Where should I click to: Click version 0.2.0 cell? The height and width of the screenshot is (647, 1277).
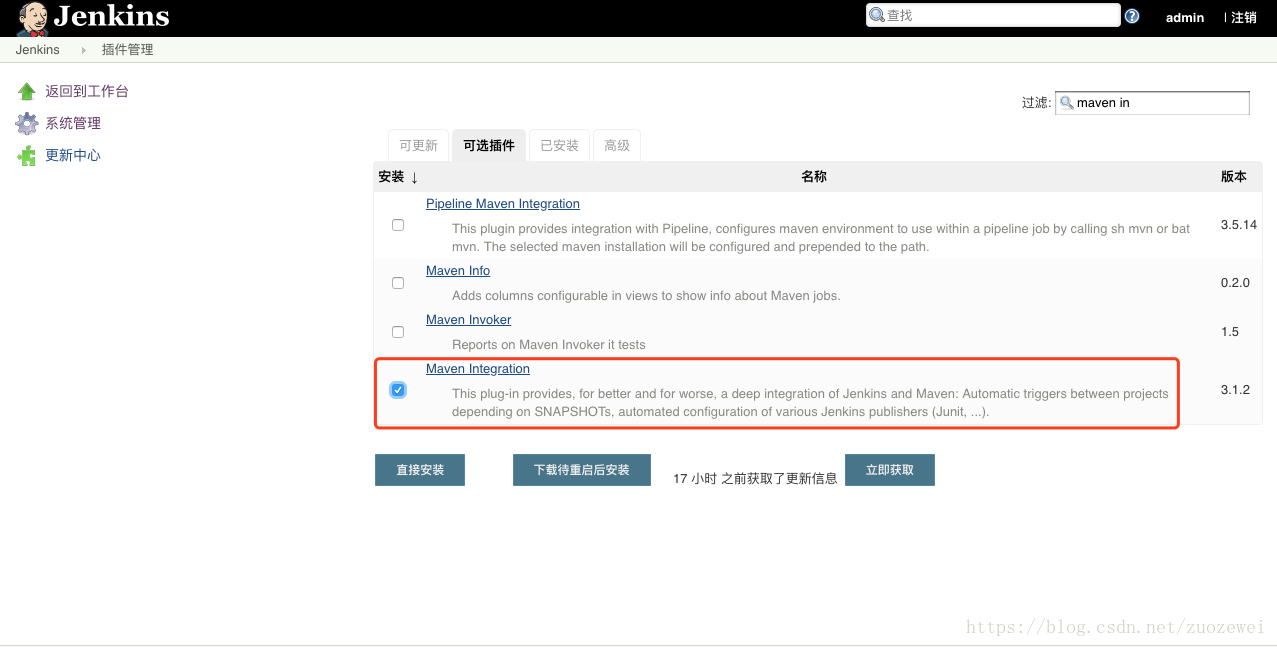[1235, 283]
